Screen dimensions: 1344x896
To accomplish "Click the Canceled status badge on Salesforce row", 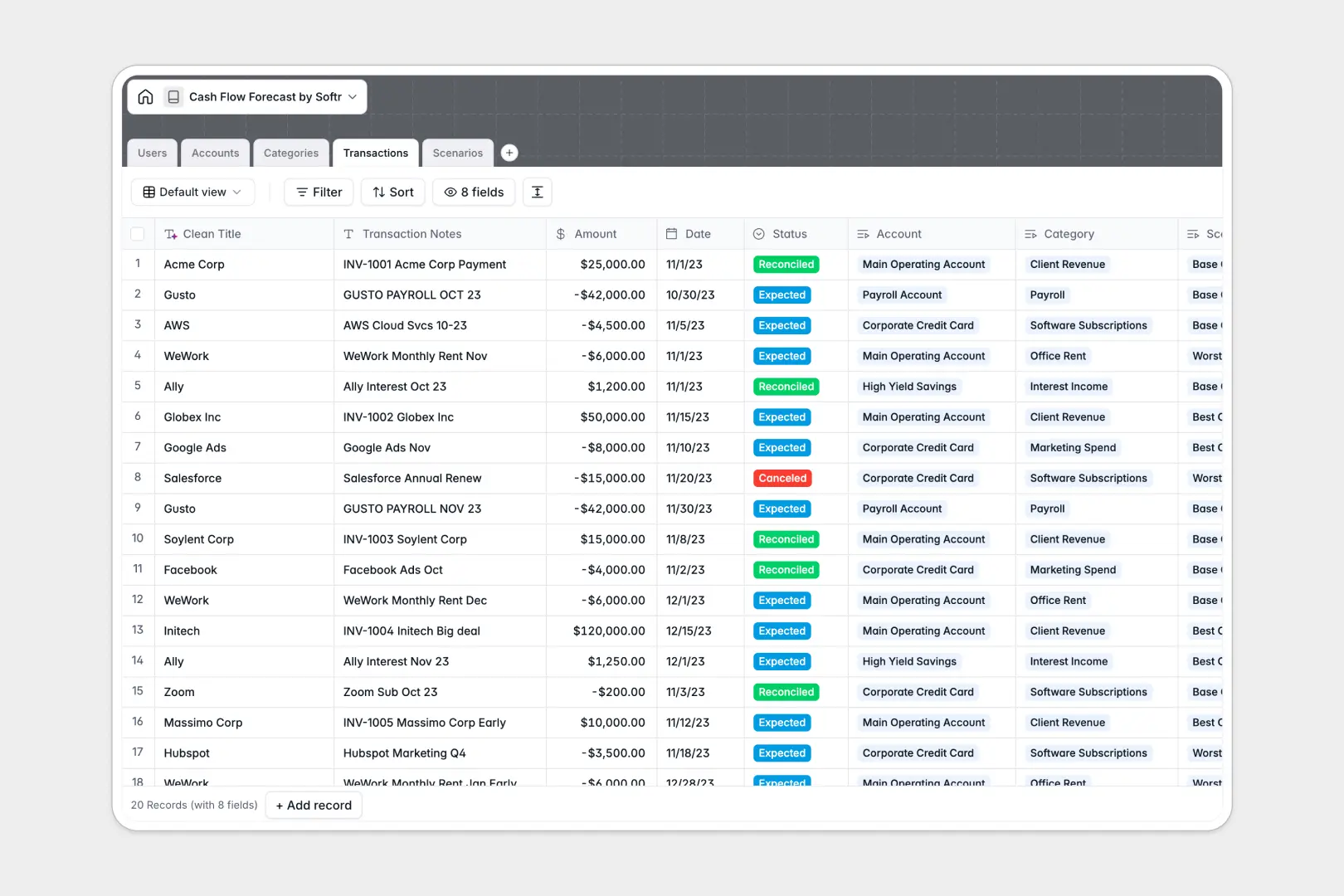I will [x=782, y=478].
